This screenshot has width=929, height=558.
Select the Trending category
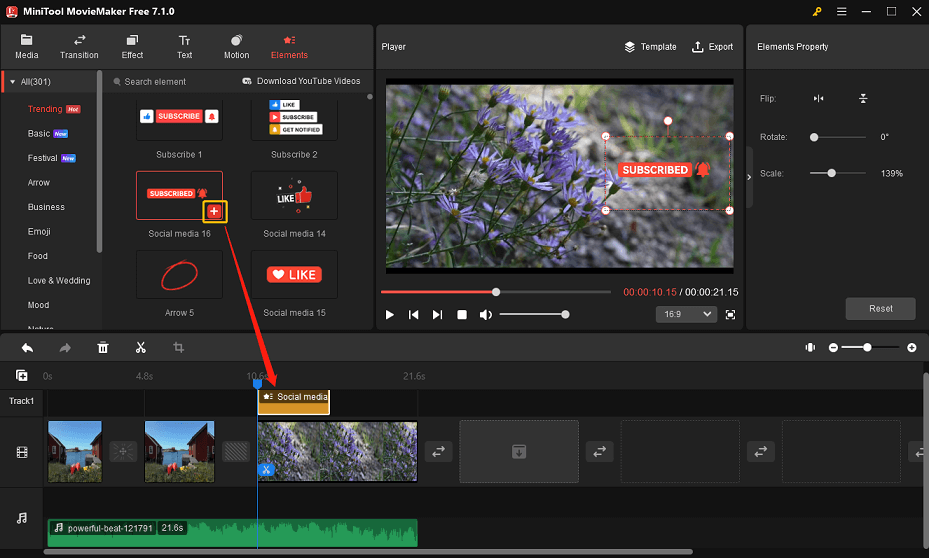44,109
